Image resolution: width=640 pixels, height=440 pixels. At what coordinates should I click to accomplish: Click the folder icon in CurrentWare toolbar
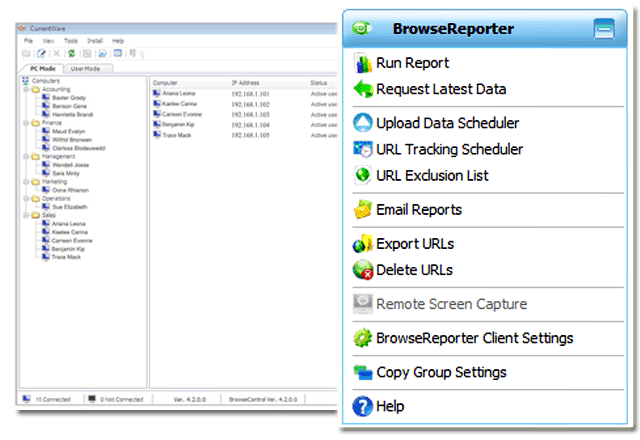click(x=26, y=53)
